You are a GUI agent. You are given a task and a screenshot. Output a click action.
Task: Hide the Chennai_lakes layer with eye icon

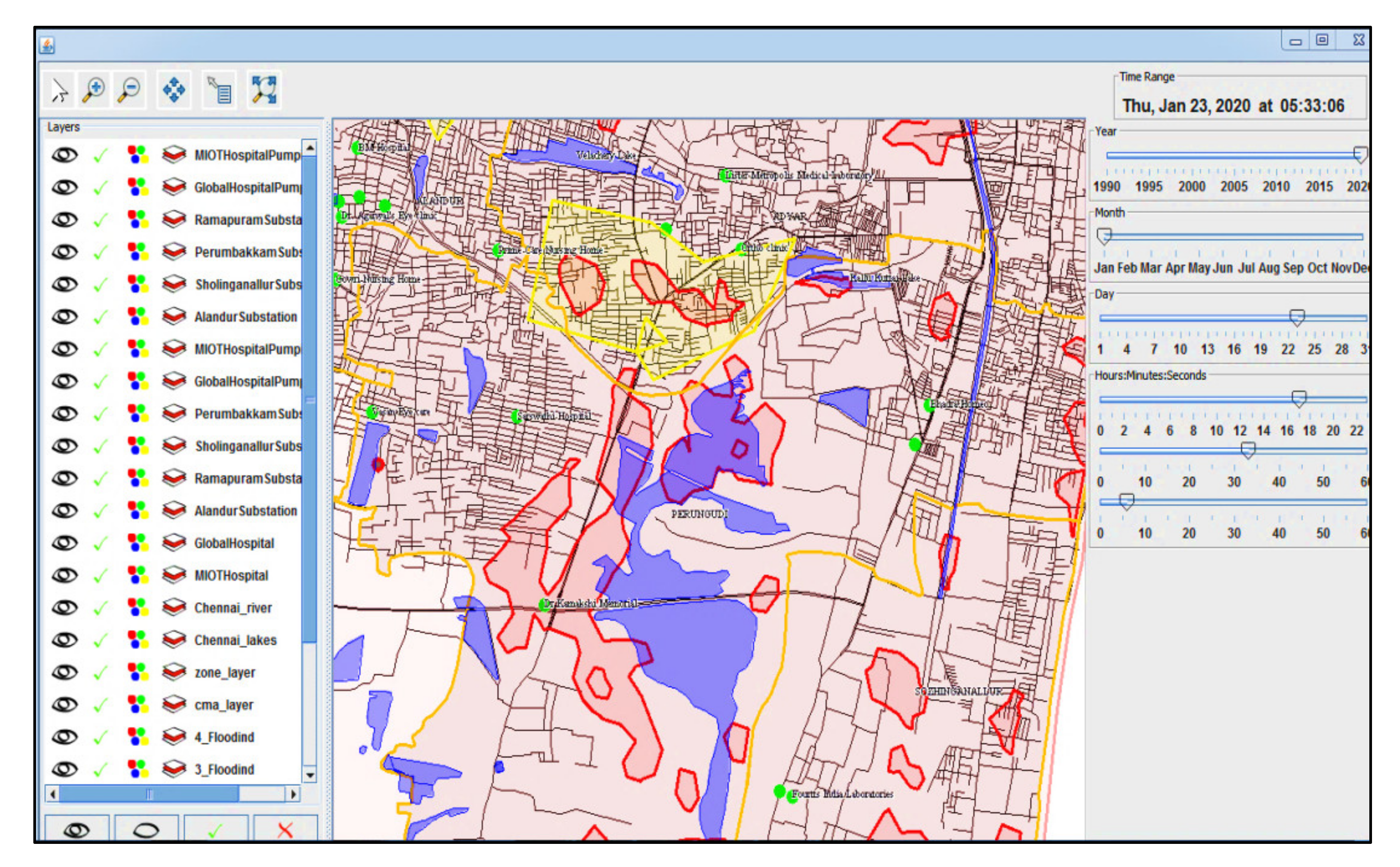64,639
